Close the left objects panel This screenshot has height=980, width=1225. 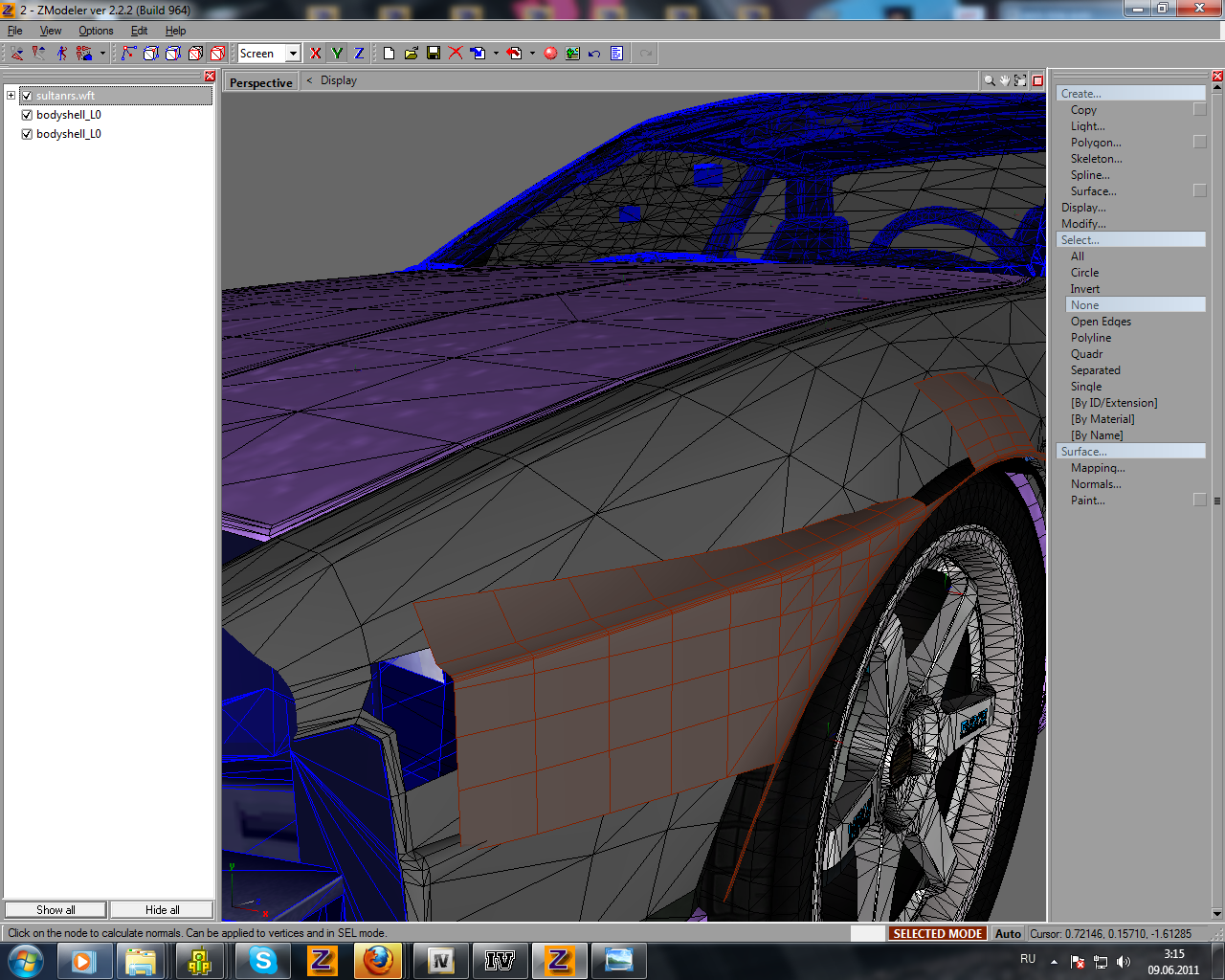click(x=210, y=77)
